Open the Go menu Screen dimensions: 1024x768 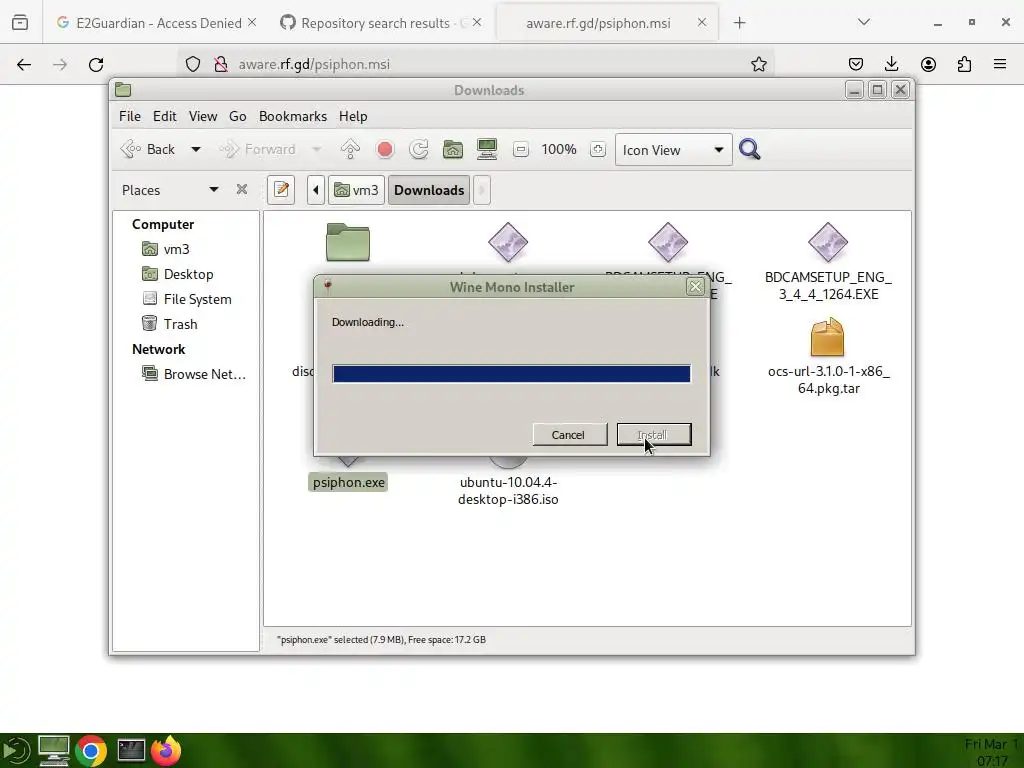coord(238,116)
